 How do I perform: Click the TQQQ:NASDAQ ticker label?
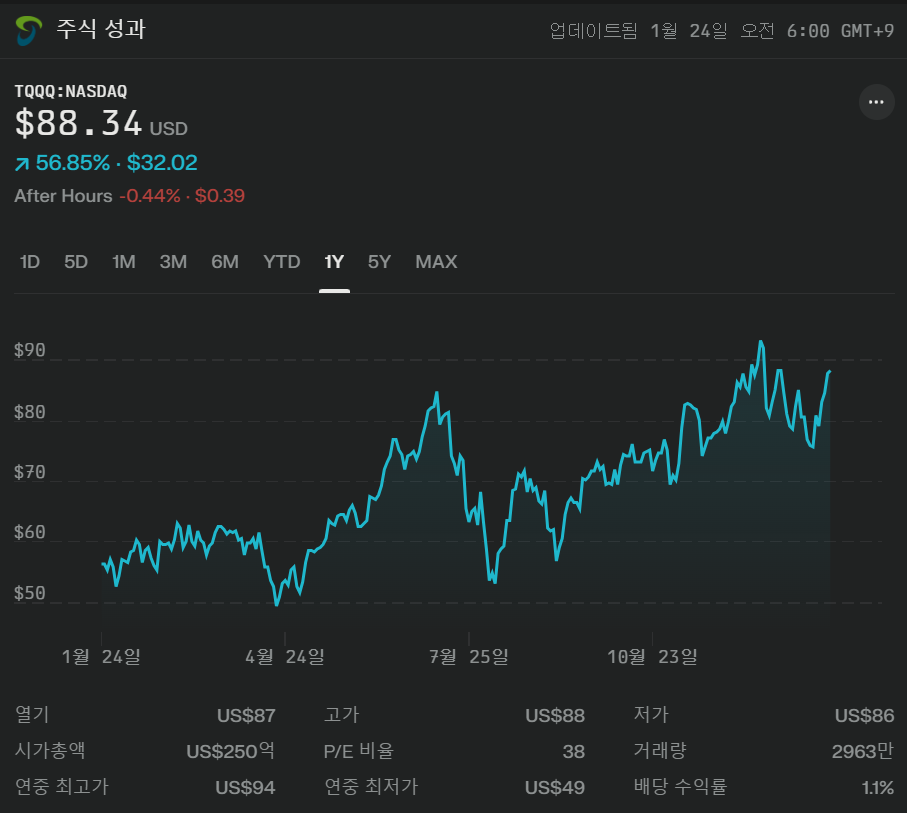[x=71, y=91]
